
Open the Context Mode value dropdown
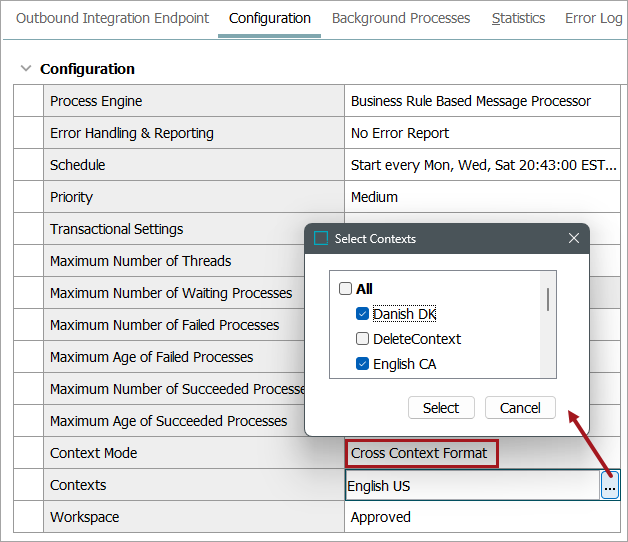click(x=420, y=453)
